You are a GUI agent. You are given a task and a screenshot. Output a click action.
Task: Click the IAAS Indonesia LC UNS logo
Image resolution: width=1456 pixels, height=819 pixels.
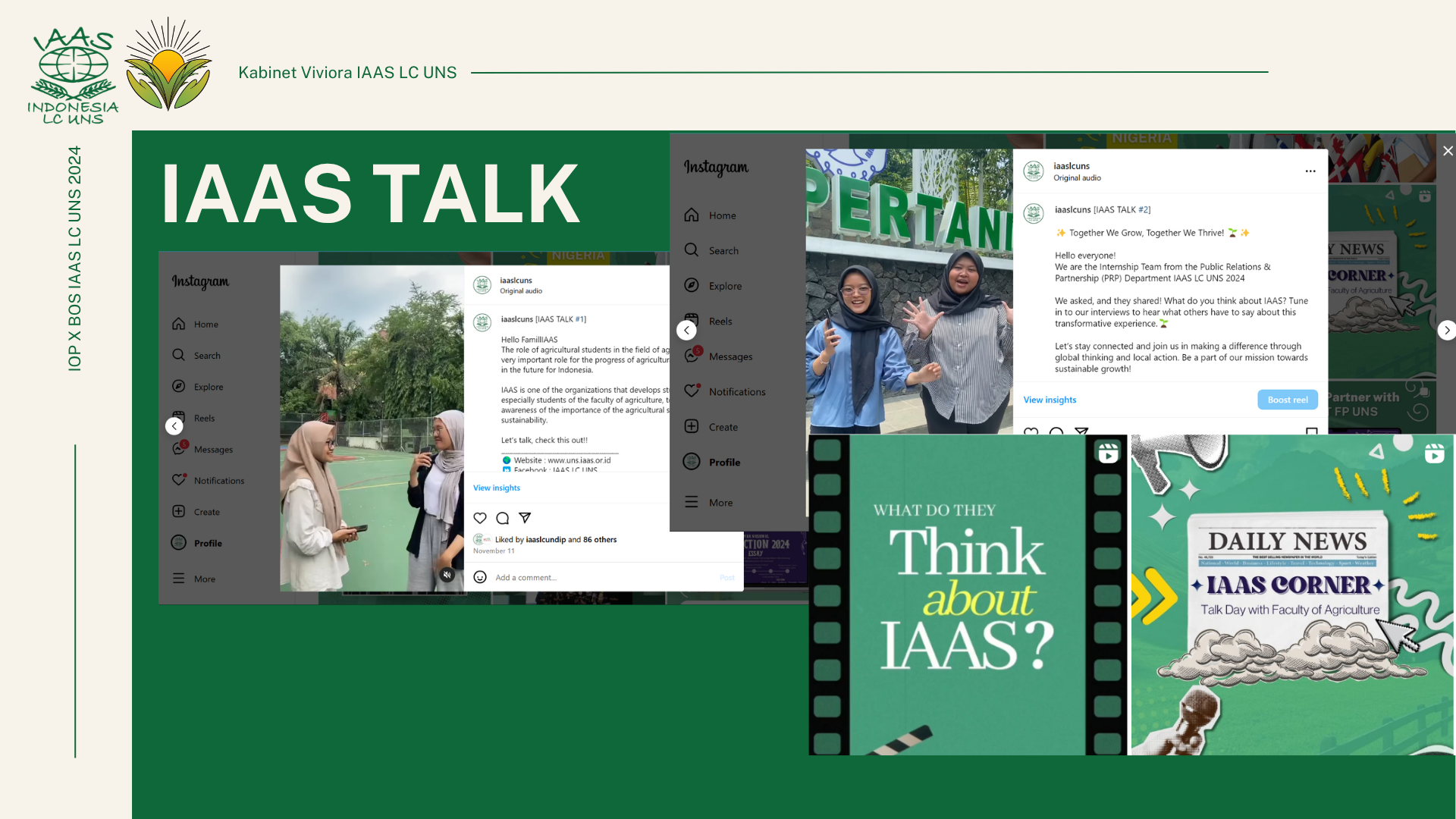[73, 74]
